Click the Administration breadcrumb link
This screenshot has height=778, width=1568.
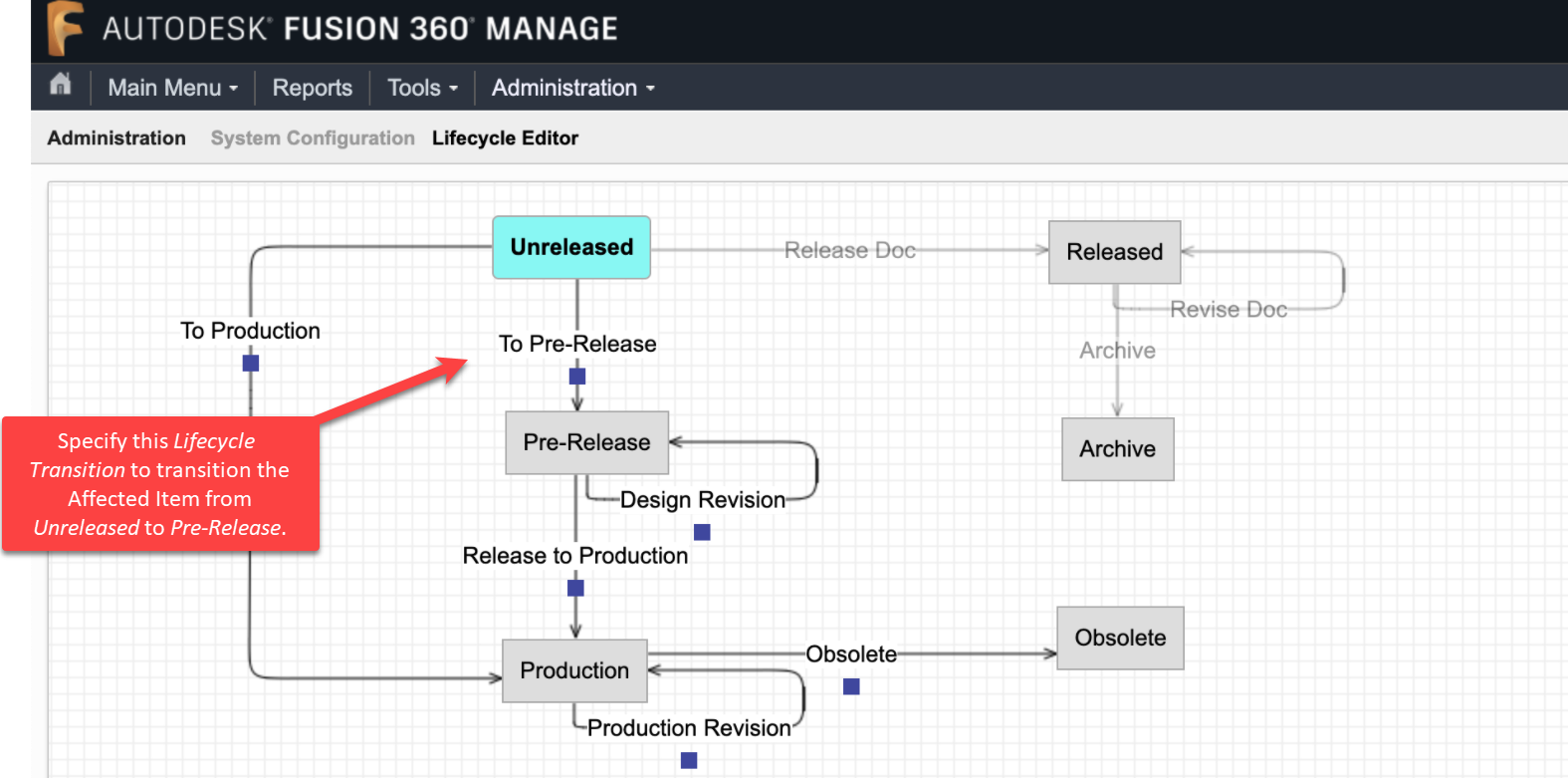[x=116, y=138]
